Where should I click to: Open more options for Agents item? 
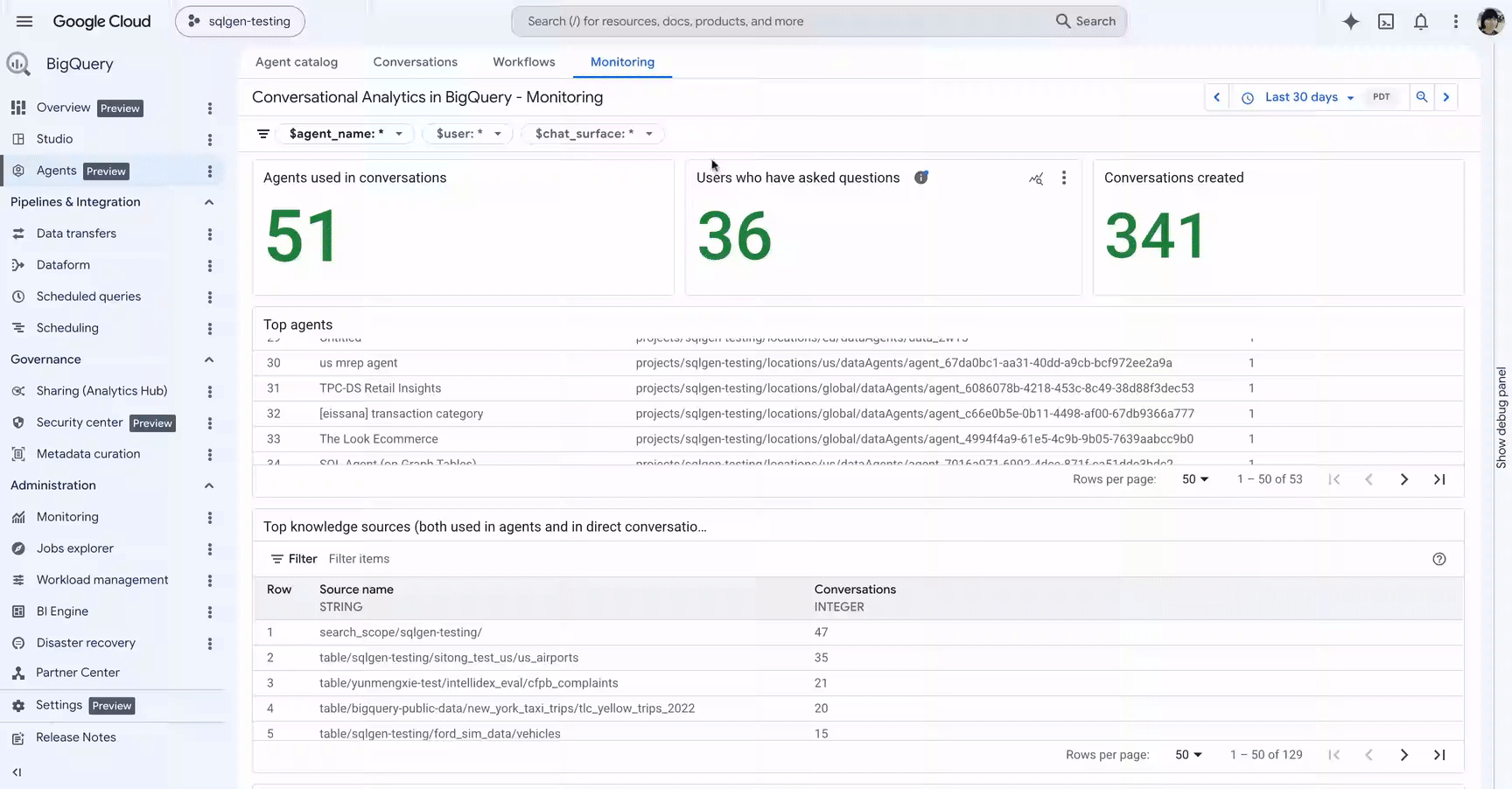tap(210, 171)
